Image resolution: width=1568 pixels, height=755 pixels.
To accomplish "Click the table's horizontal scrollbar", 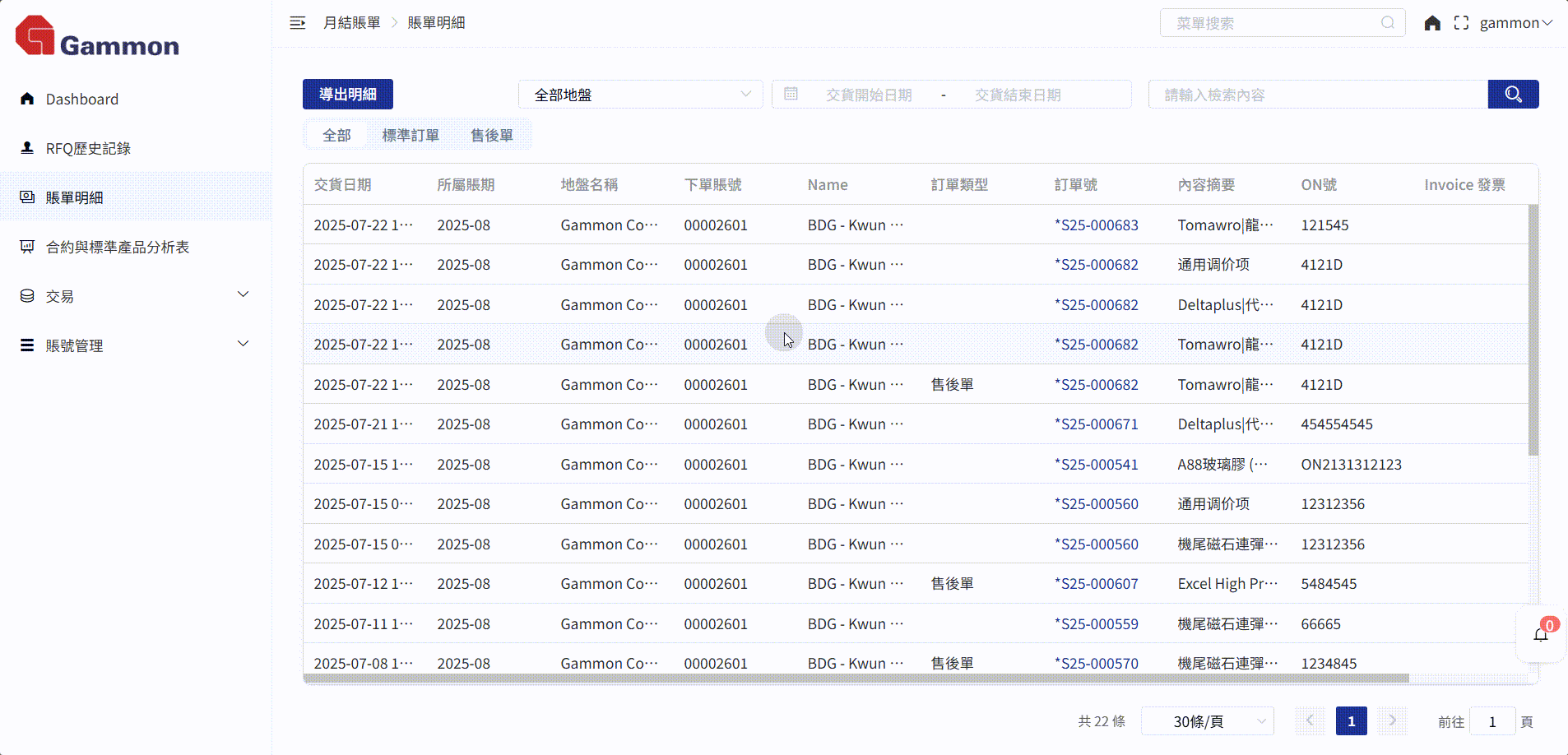I will [x=856, y=679].
